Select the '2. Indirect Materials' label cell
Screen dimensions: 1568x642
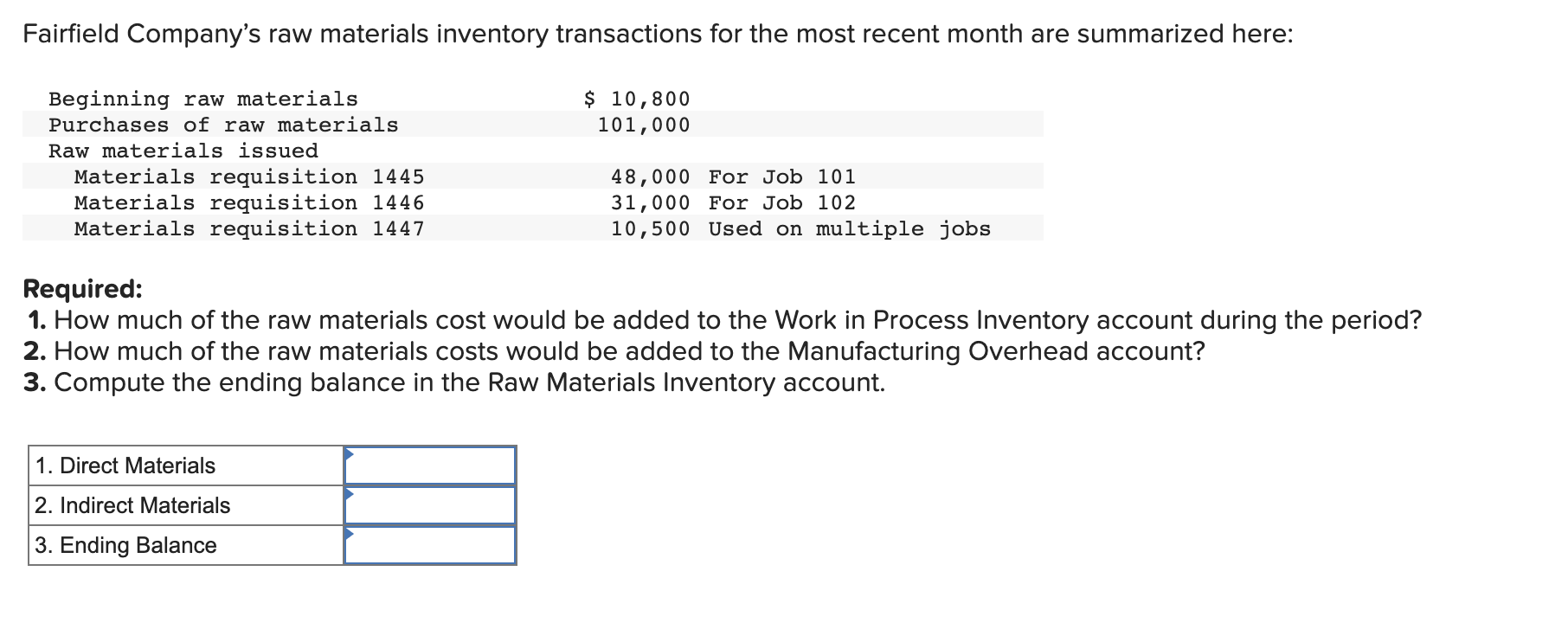186,505
